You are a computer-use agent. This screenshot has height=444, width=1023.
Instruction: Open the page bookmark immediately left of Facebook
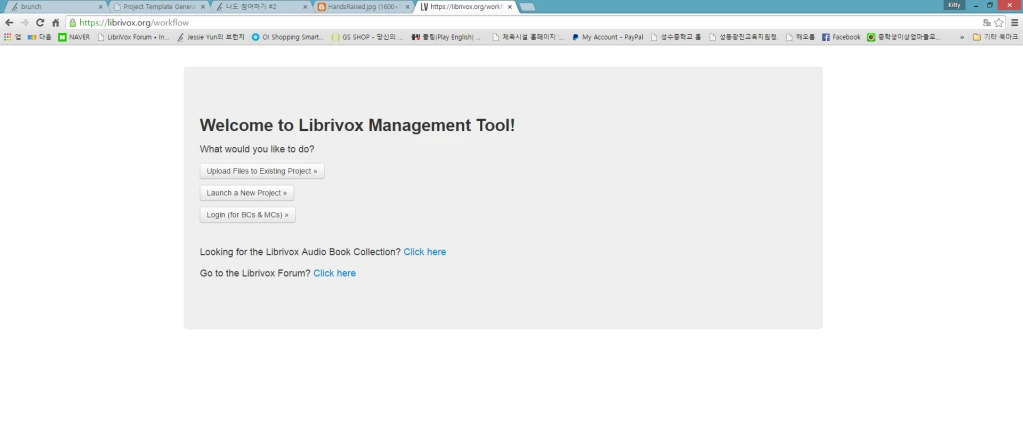pyautogui.click(x=801, y=37)
